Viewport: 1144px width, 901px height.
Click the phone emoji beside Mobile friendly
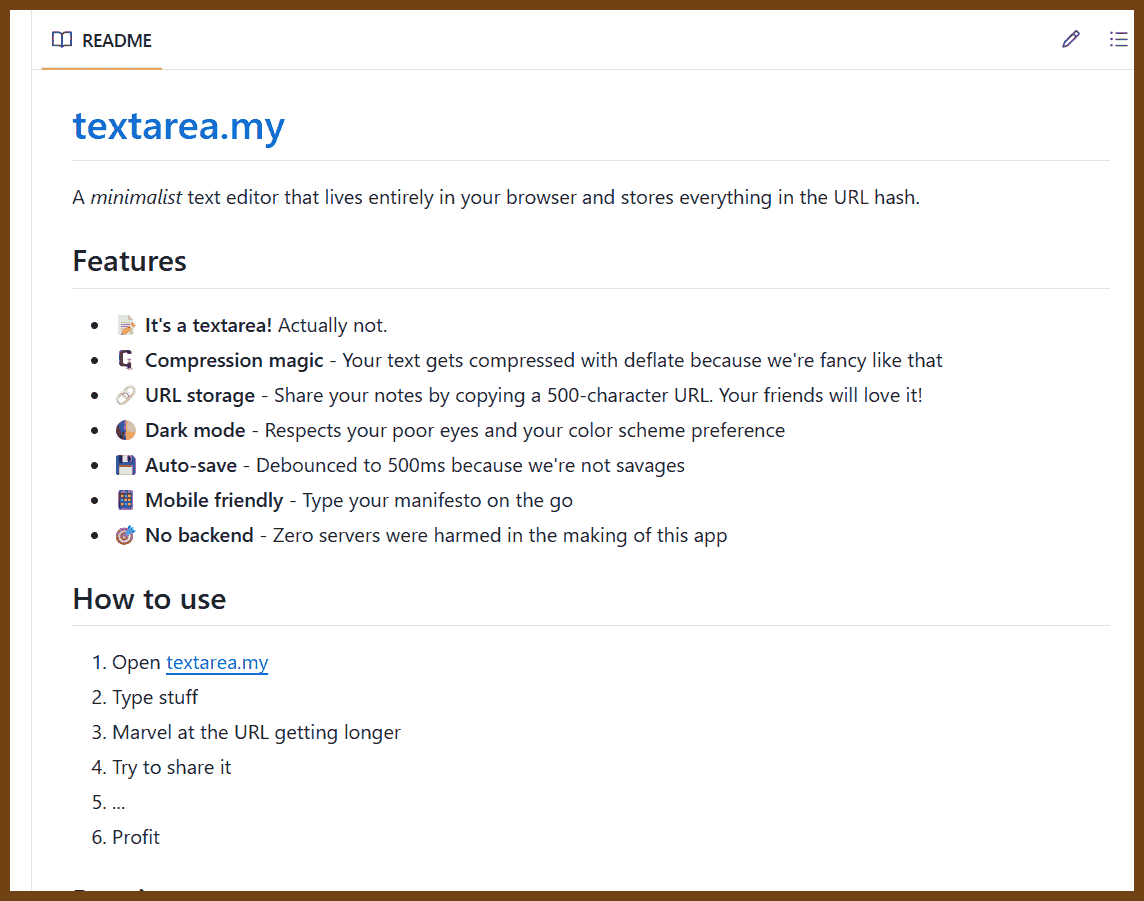tap(125, 501)
